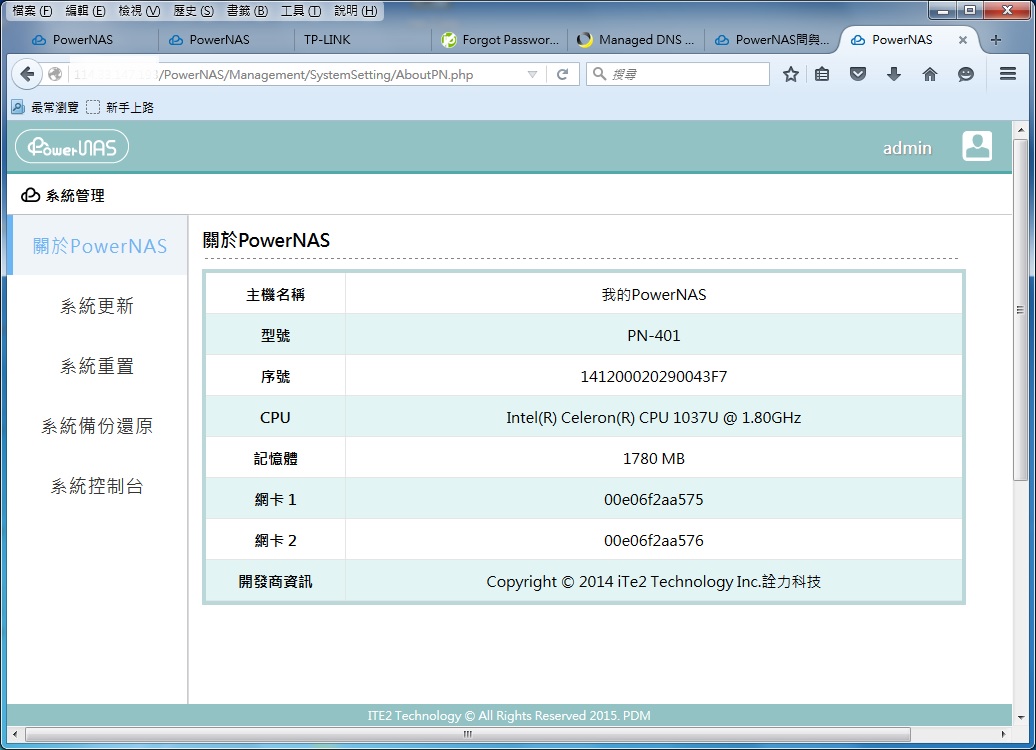Open the hamburger menu icon
The width and height of the screenshot is (1036, 750).
[1008, 73]
